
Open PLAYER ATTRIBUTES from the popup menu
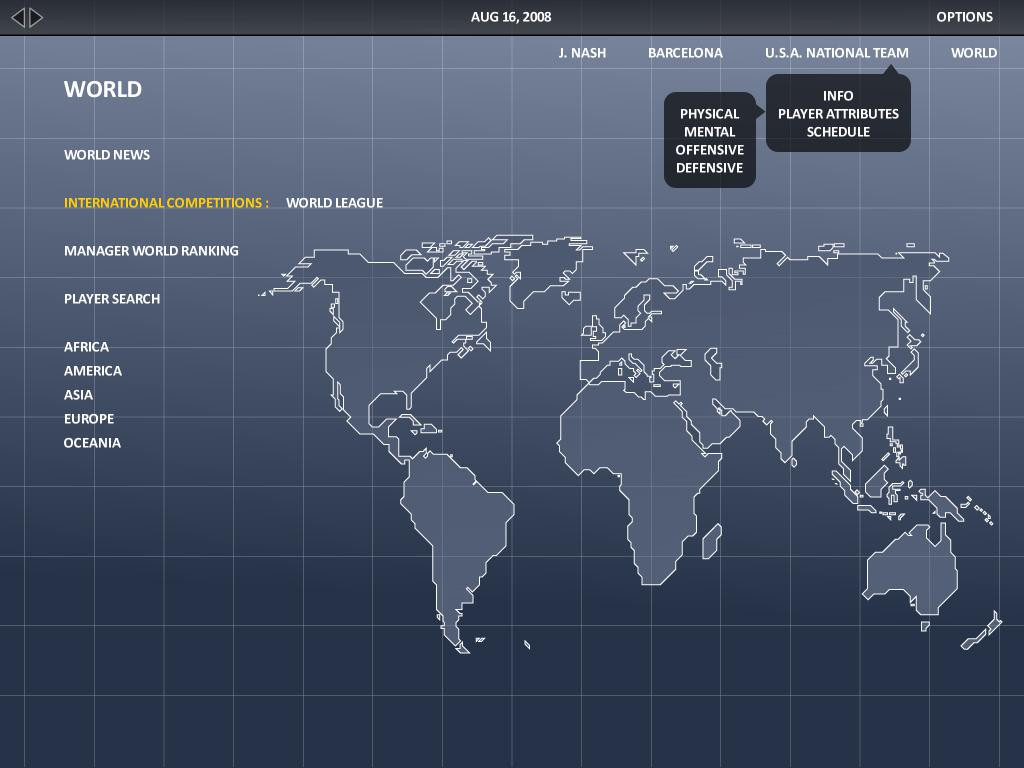pos(838,114)
